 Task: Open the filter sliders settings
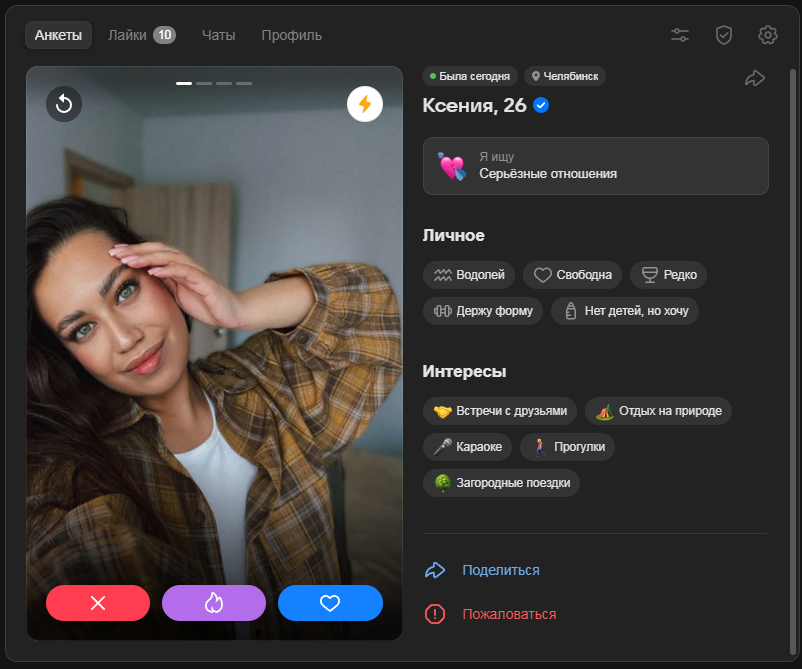click(680, 35)
